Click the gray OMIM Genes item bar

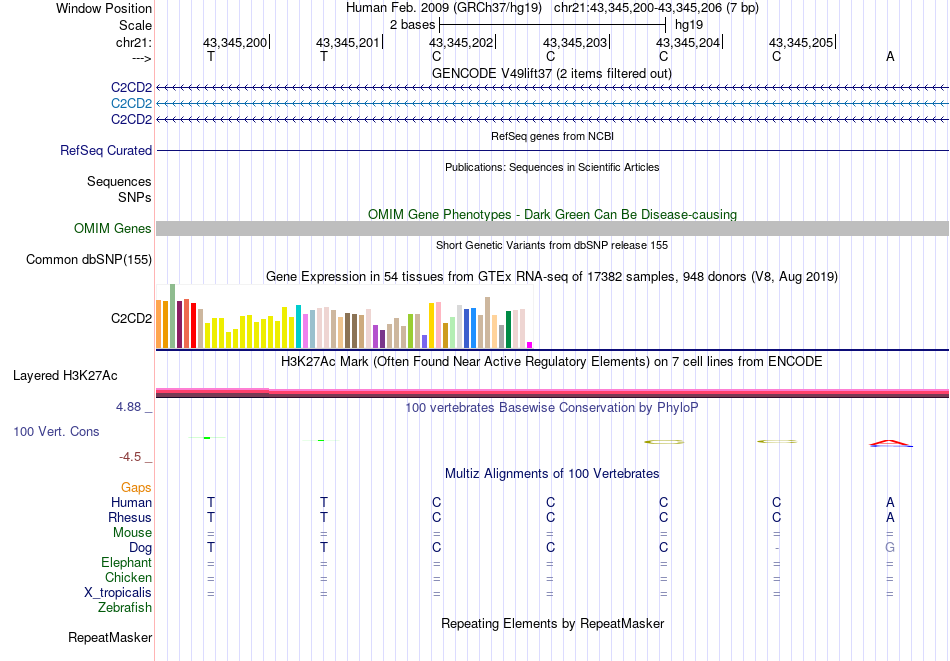(x=553, y=228)
